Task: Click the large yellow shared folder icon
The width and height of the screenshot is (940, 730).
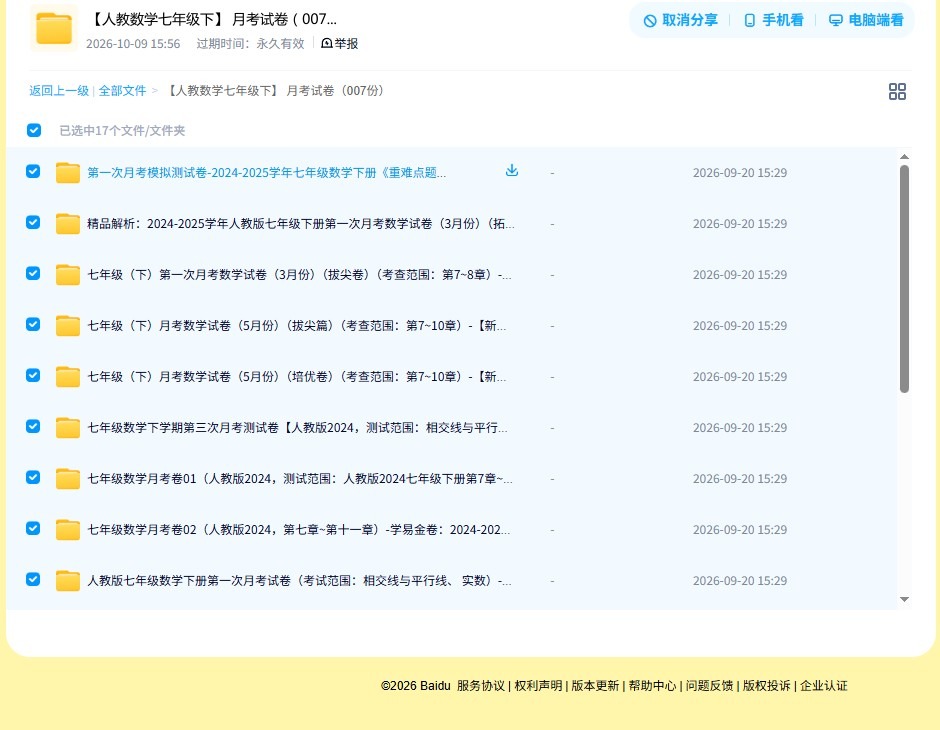Action: click(54, 28)
